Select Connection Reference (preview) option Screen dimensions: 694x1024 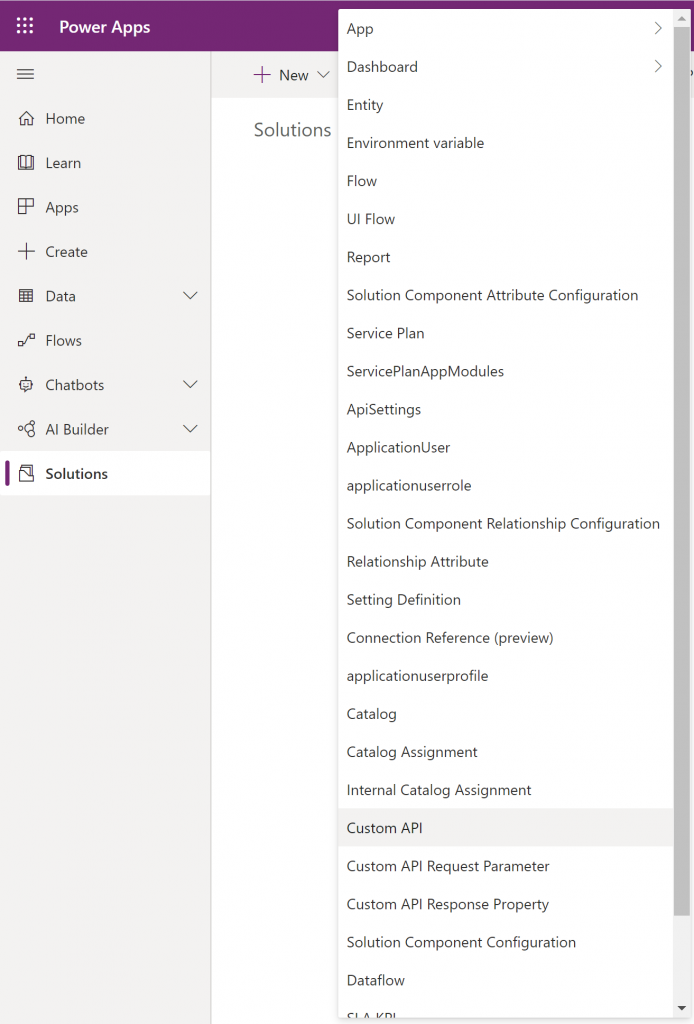coord(449,638)
